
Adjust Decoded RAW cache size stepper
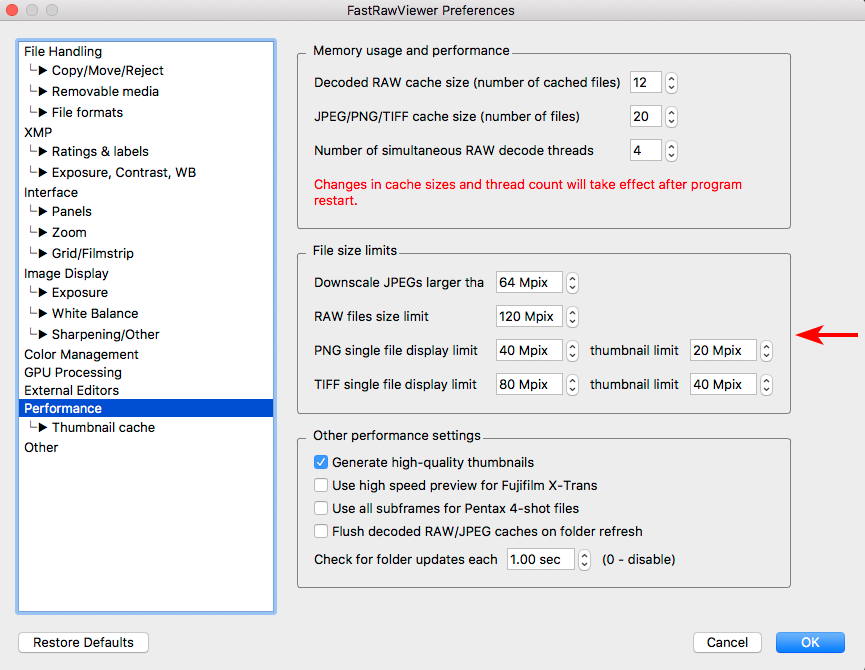click(x=671, y=83)
